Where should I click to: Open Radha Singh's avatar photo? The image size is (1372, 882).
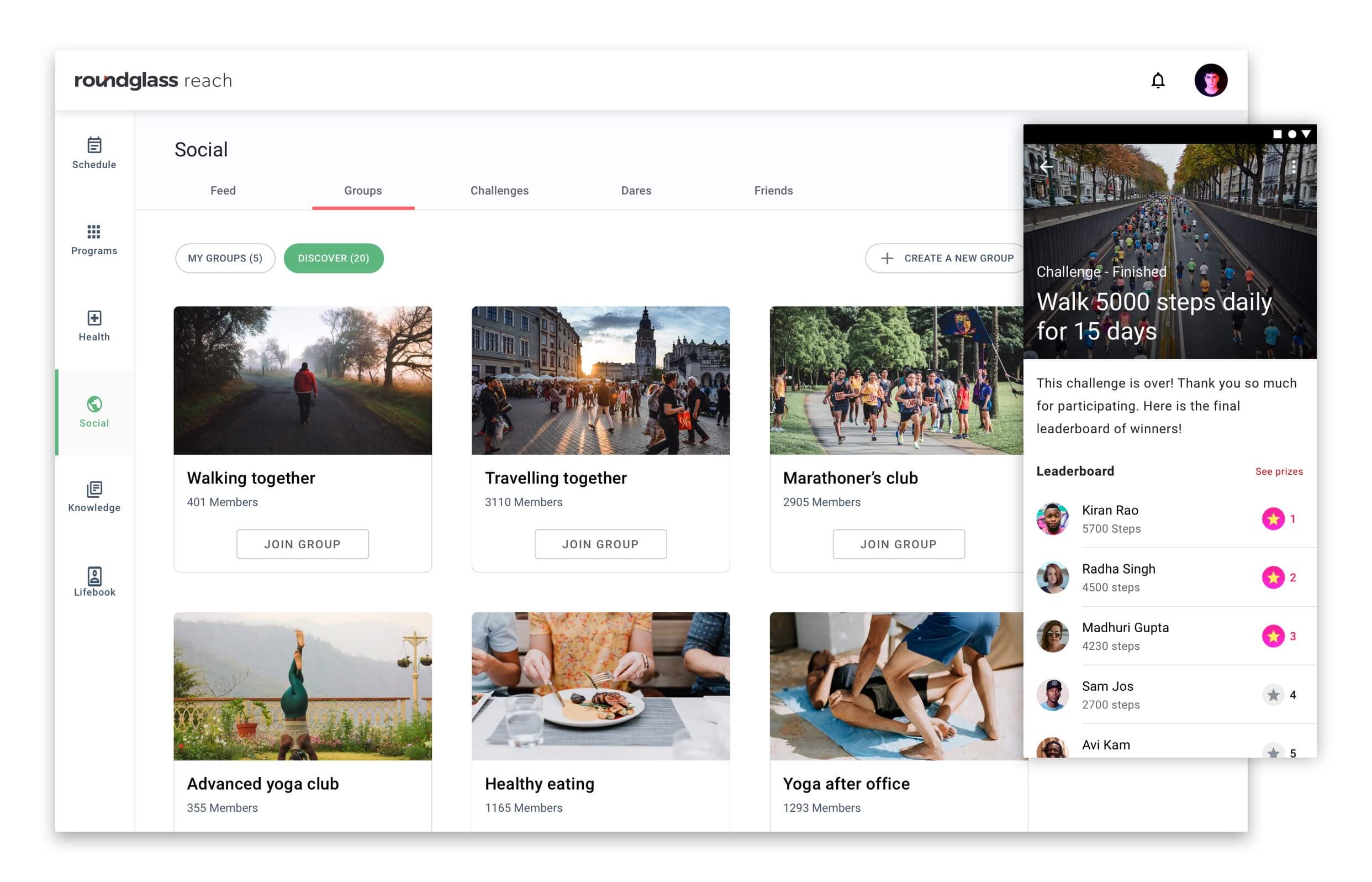1052,577
